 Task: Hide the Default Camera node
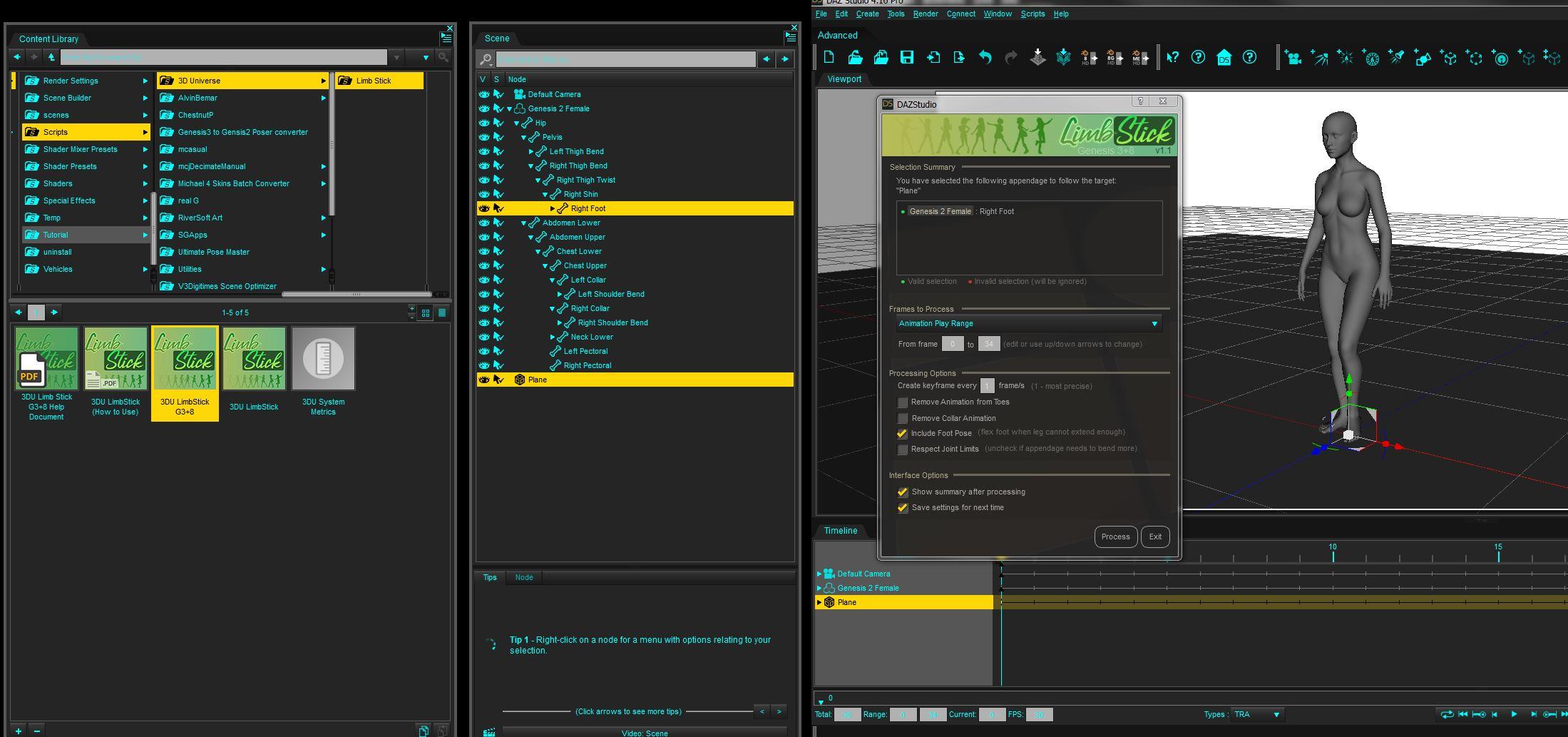pos(483,94)
